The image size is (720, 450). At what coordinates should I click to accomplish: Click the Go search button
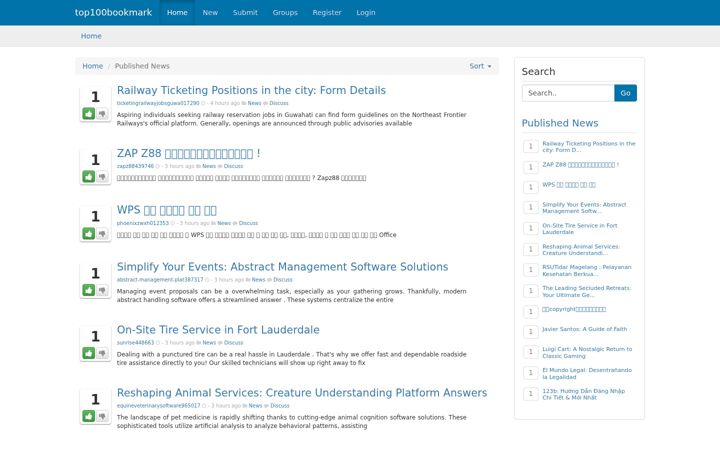tap(625, 93)
